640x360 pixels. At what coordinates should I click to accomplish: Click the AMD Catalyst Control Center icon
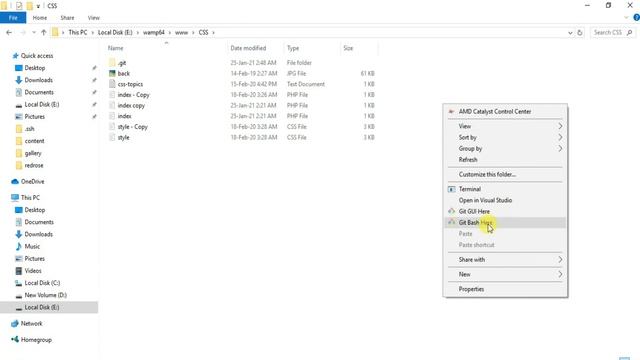451,111
